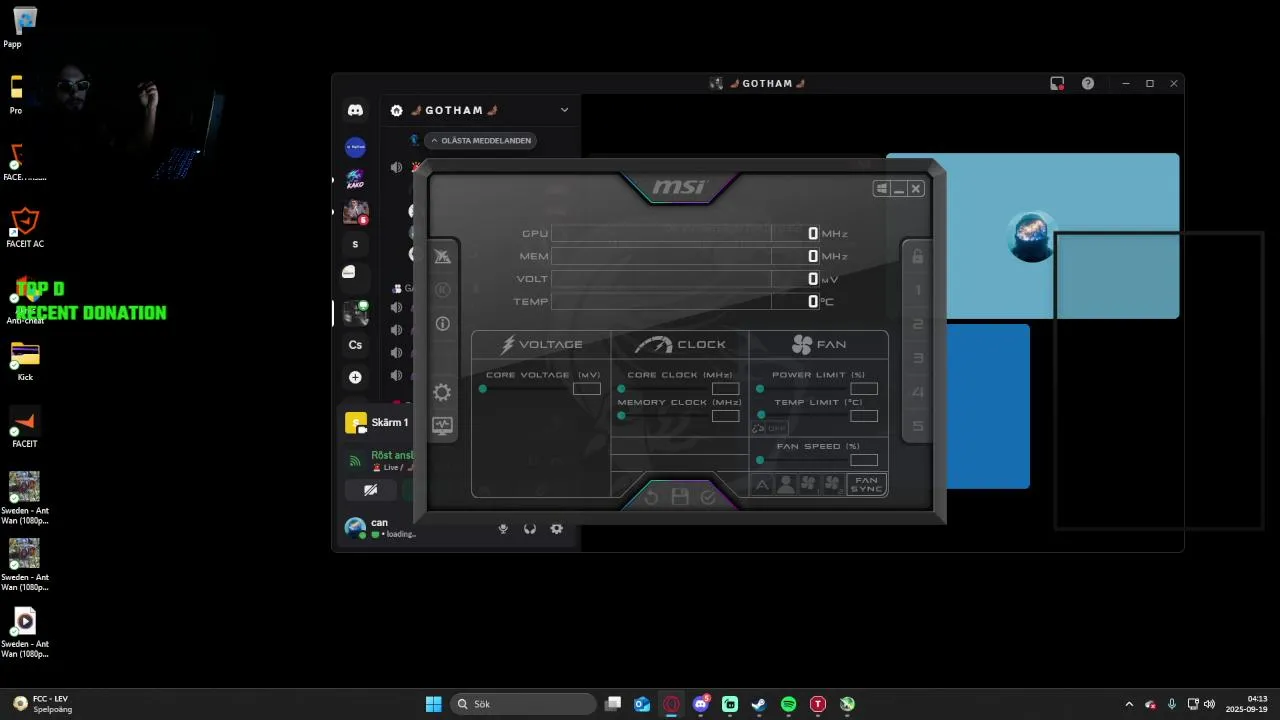Open Outlook from the taskbar

tap(642, 704)
